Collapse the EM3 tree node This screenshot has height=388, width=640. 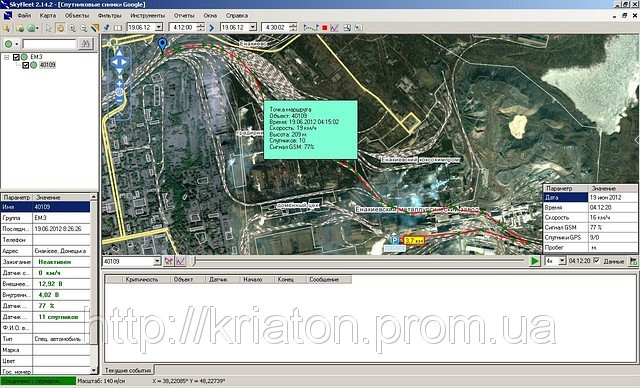(7, 57)
